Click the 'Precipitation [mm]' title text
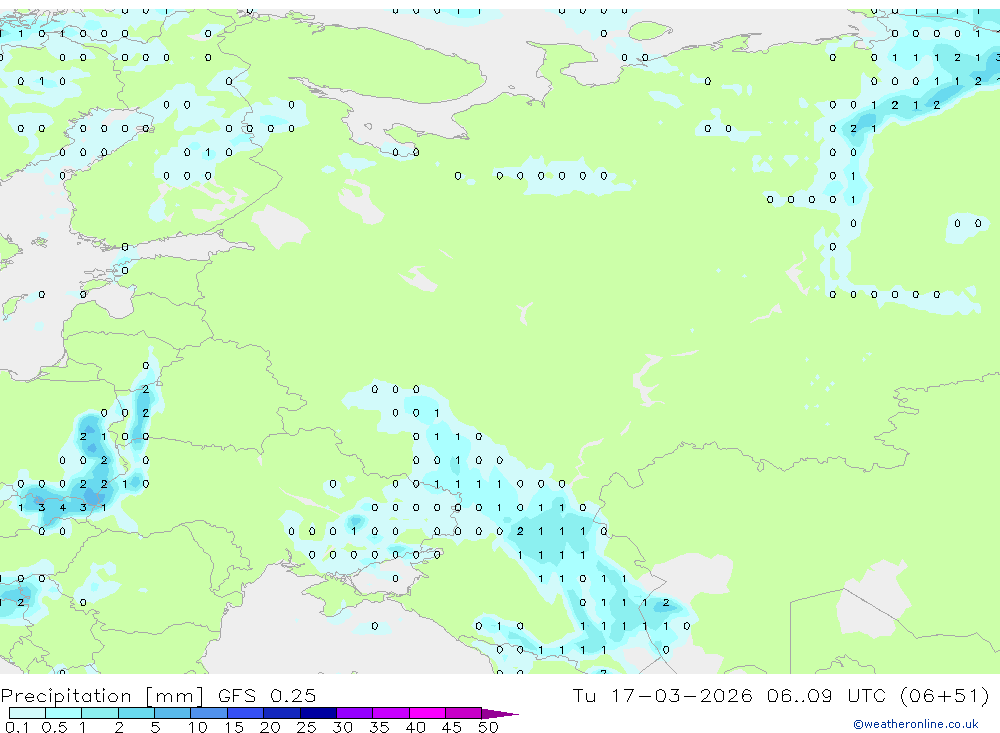The width and height of the screenshot is (1000, 733). [101, 695]
